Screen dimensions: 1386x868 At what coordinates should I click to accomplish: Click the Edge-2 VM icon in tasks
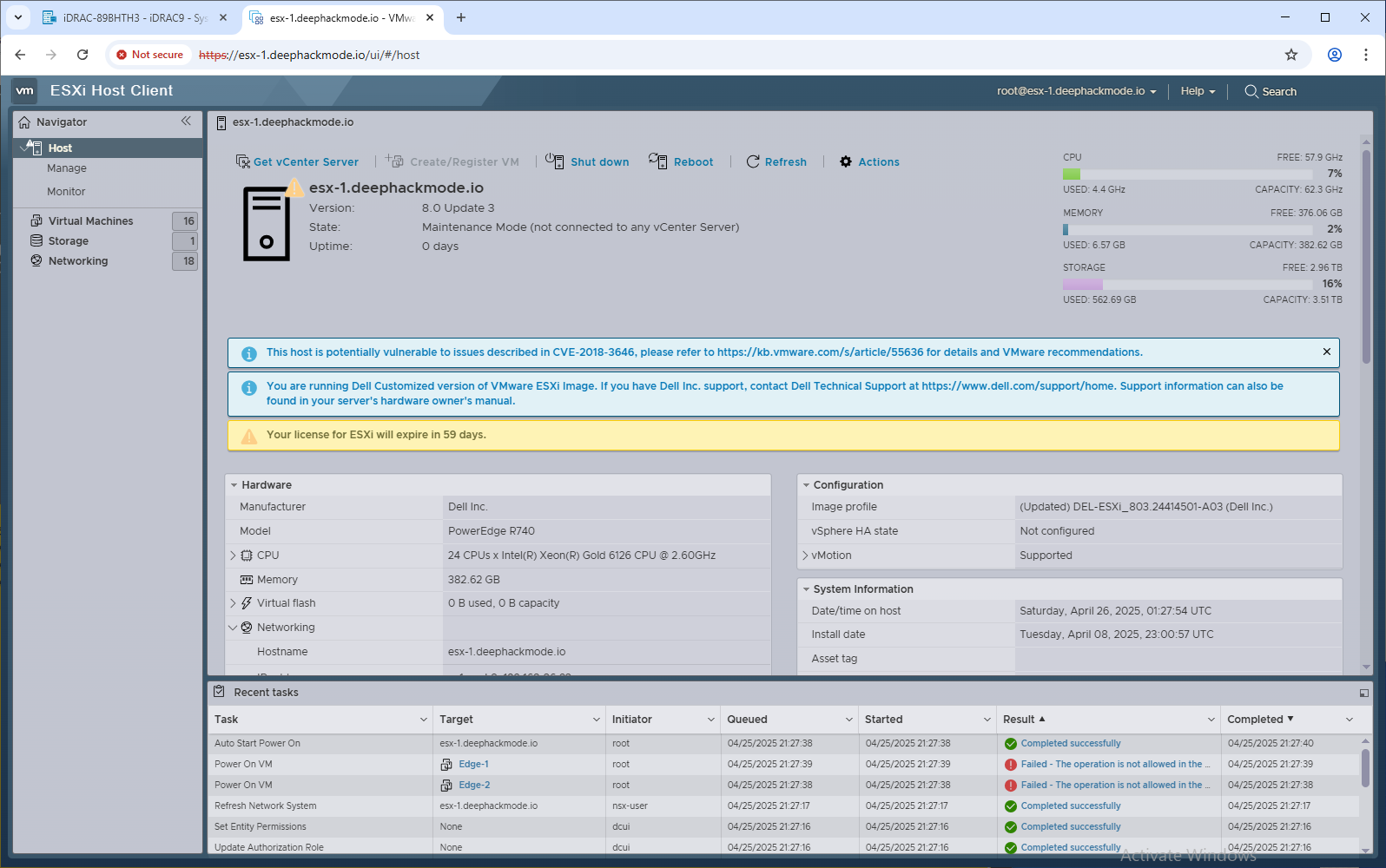tap(446, 786)
